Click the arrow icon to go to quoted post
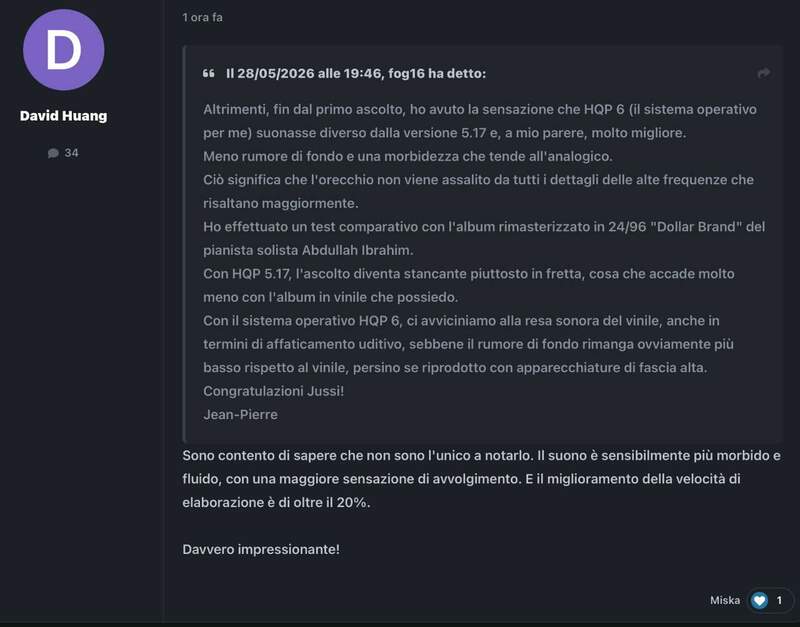This screenshot has height=627, width=800. 763,73
